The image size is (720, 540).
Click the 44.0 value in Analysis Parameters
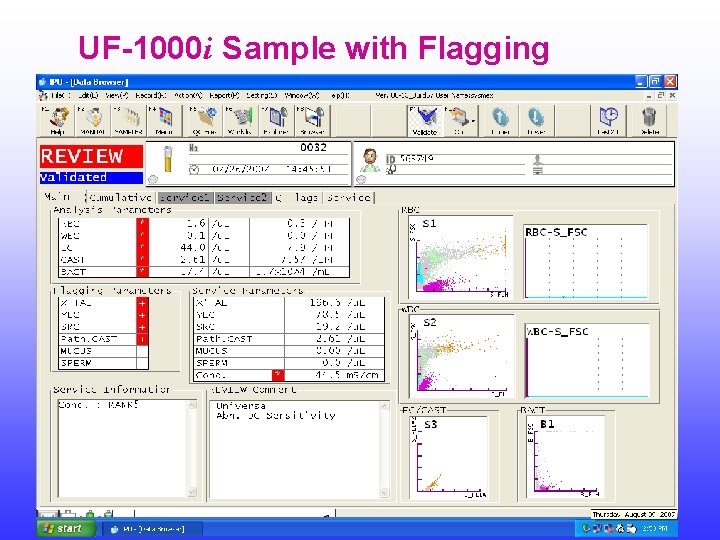(192, 248)
